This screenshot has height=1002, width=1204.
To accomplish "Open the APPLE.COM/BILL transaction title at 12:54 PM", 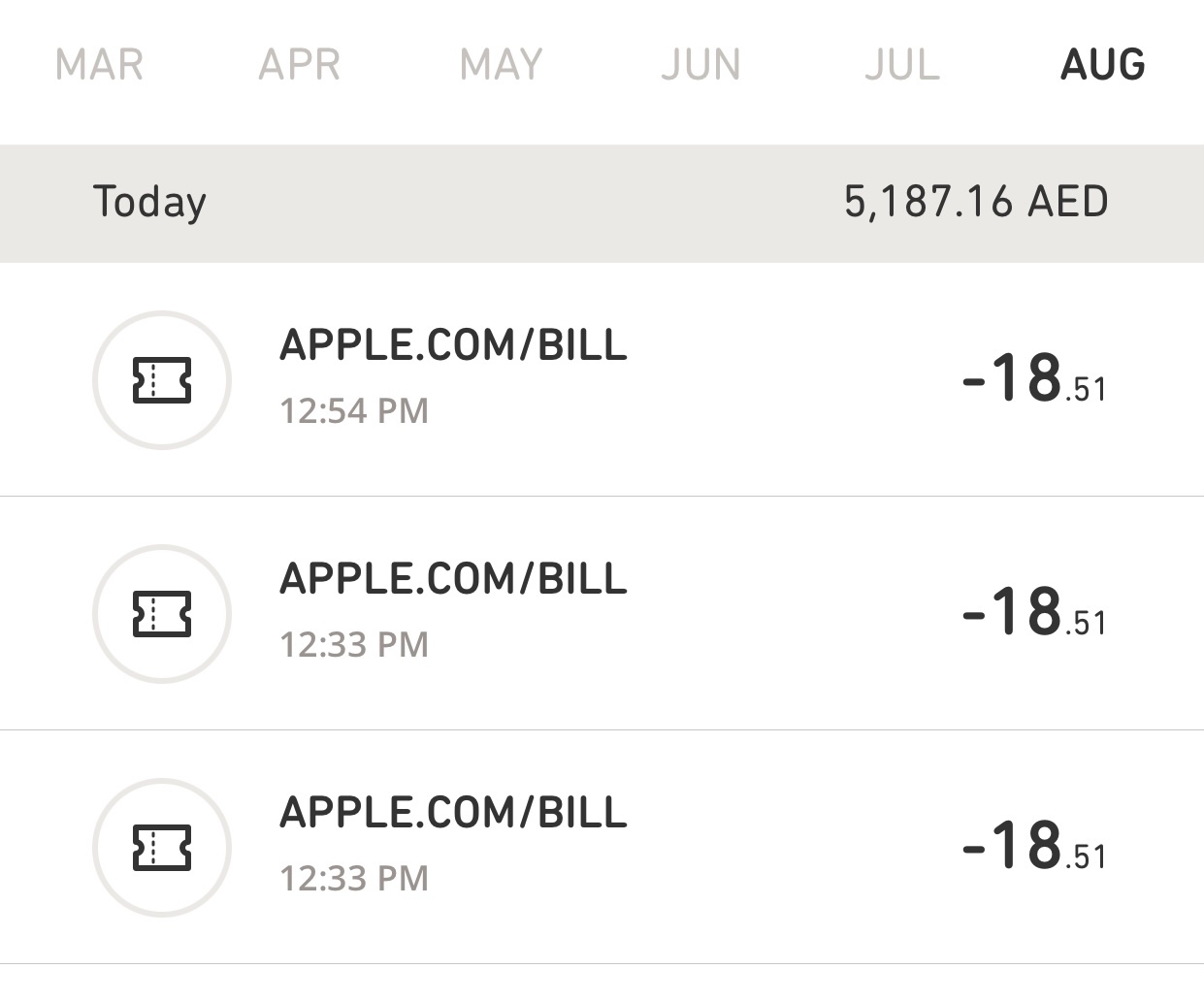I will tap(453, 345).
